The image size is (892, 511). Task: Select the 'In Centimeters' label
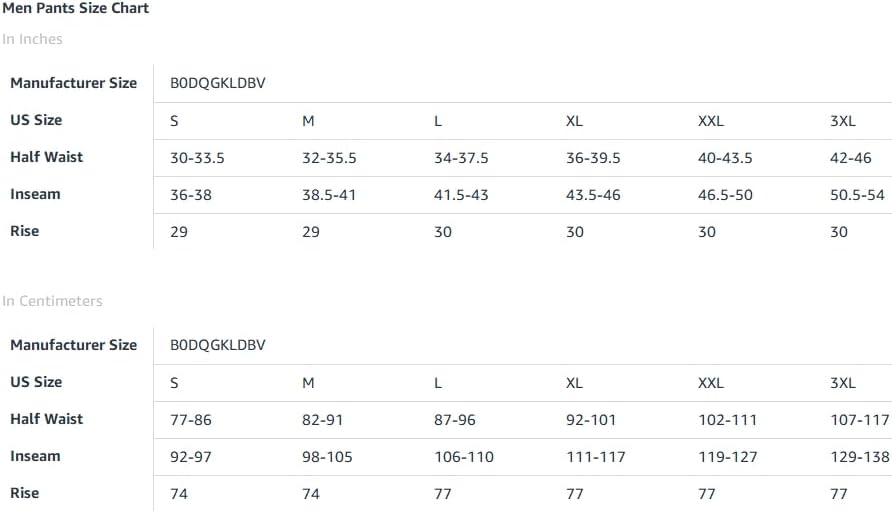point(52,300)
